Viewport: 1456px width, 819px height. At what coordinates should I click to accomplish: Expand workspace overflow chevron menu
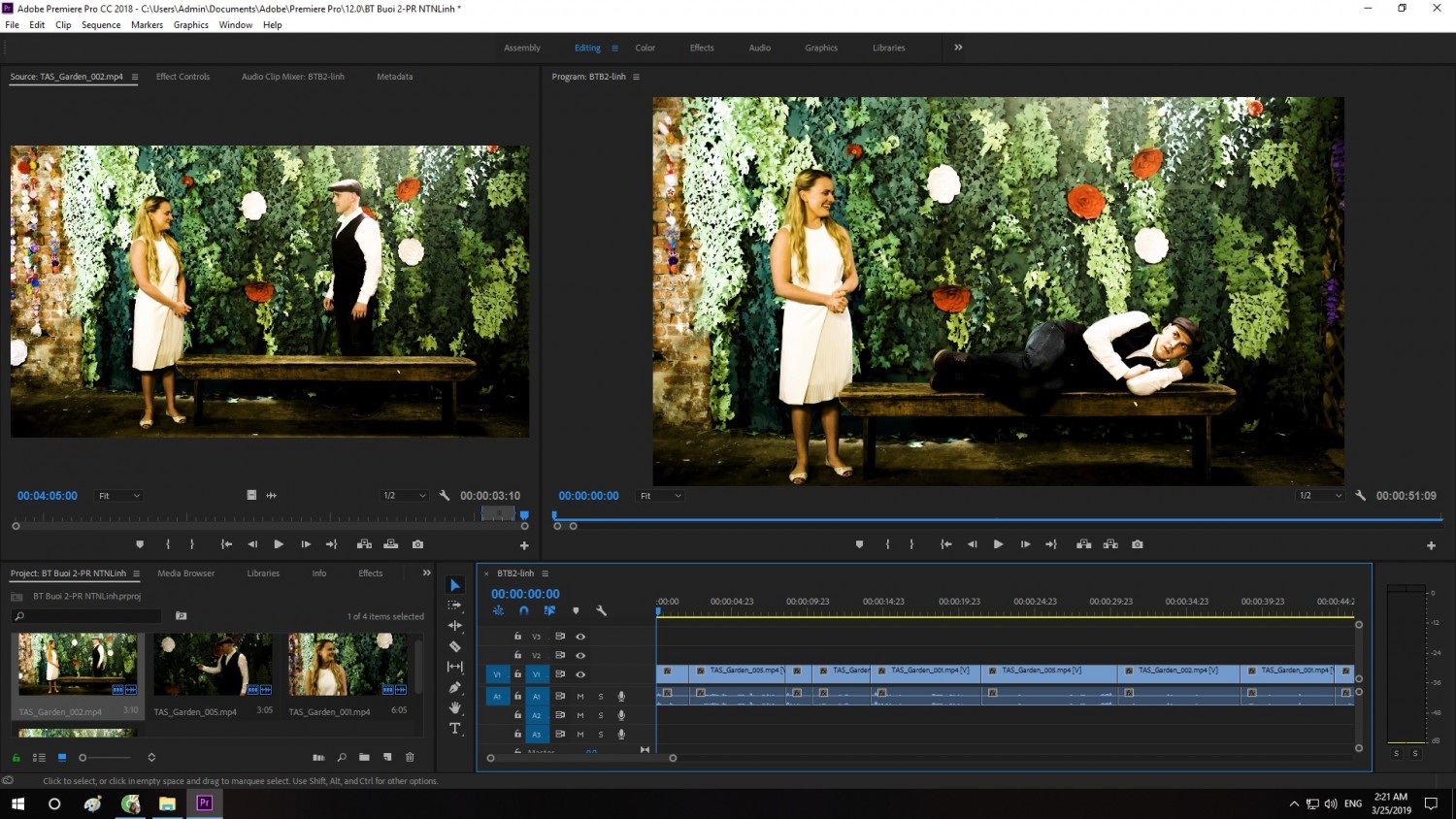point(958,48)
